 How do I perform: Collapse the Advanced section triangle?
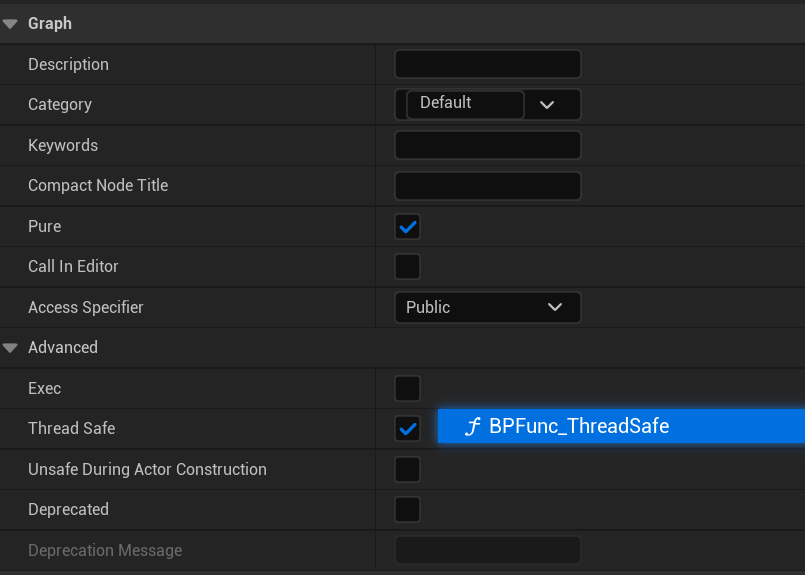coord(11,348)
